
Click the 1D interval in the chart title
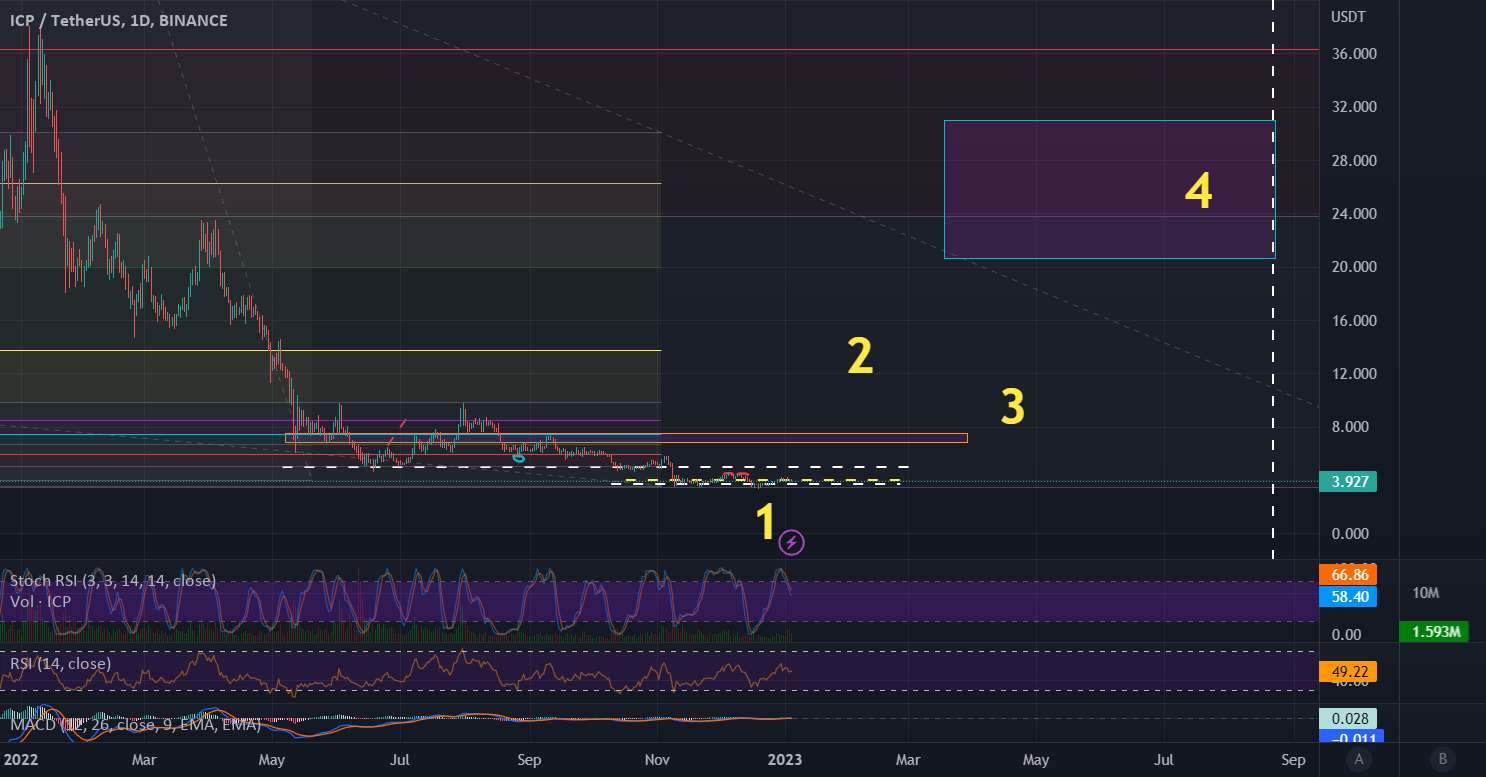point(137,20)
